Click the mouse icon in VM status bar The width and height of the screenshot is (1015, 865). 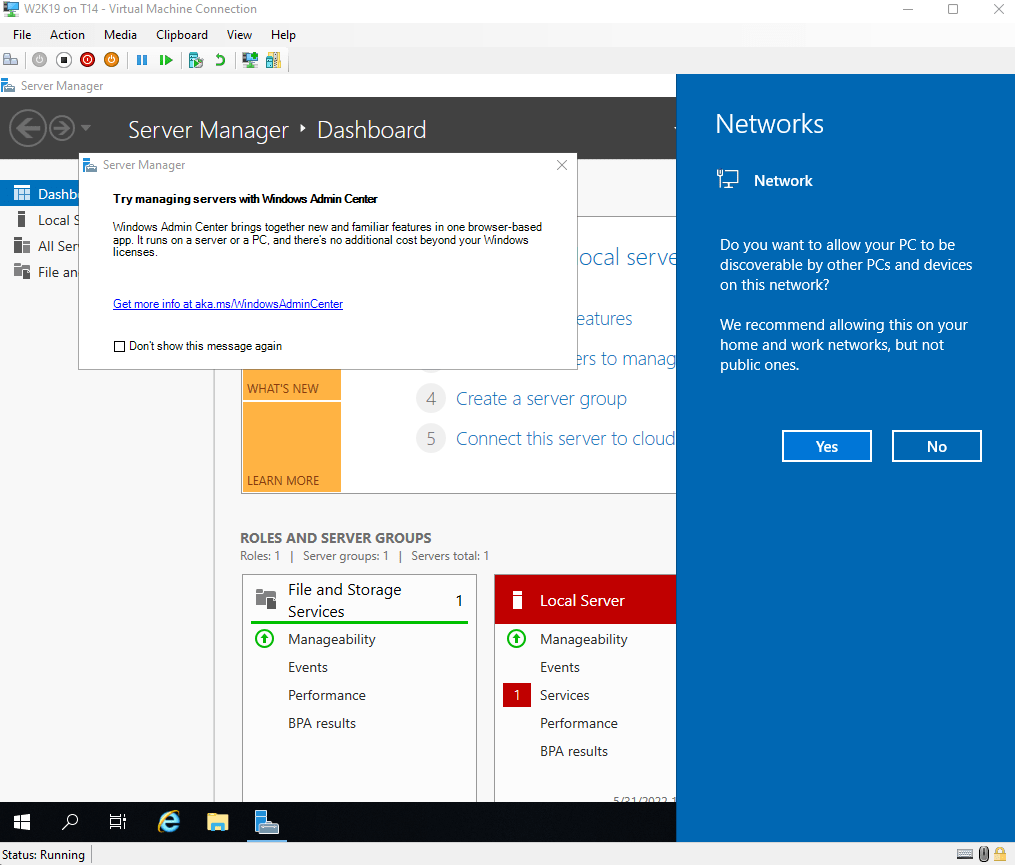click(984, 854)
